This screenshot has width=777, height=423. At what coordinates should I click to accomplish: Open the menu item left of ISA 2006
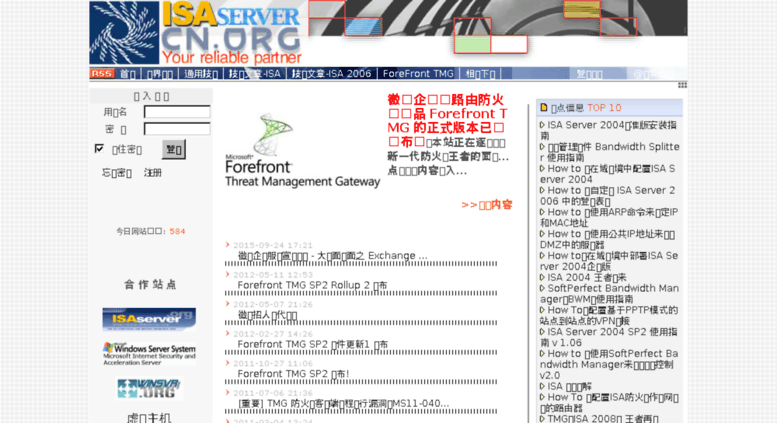(x=255, y=74)
